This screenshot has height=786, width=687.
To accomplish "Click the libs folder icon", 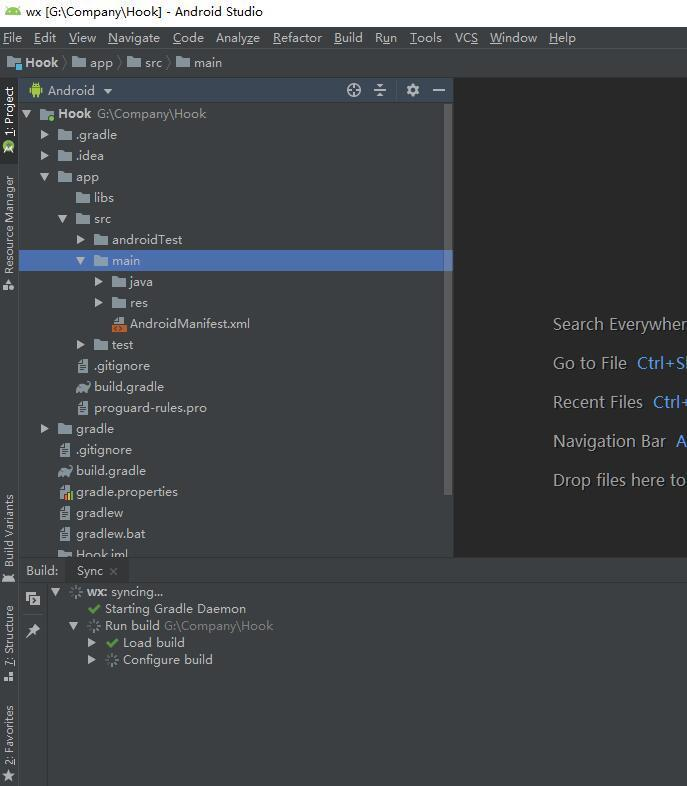I will (x=83, y=198).
